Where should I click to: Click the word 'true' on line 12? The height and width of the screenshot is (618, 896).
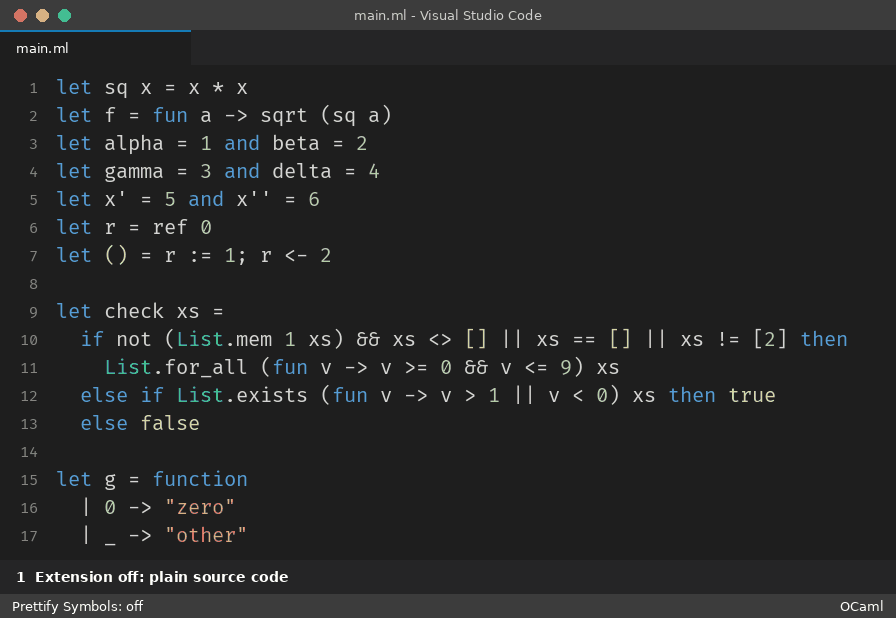[752, 395]
